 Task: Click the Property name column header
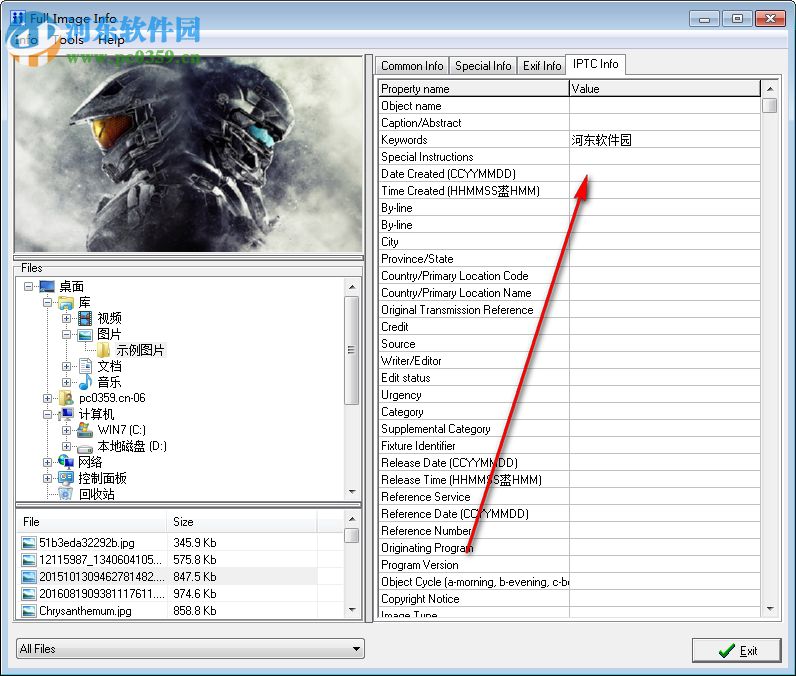point(474,89)
